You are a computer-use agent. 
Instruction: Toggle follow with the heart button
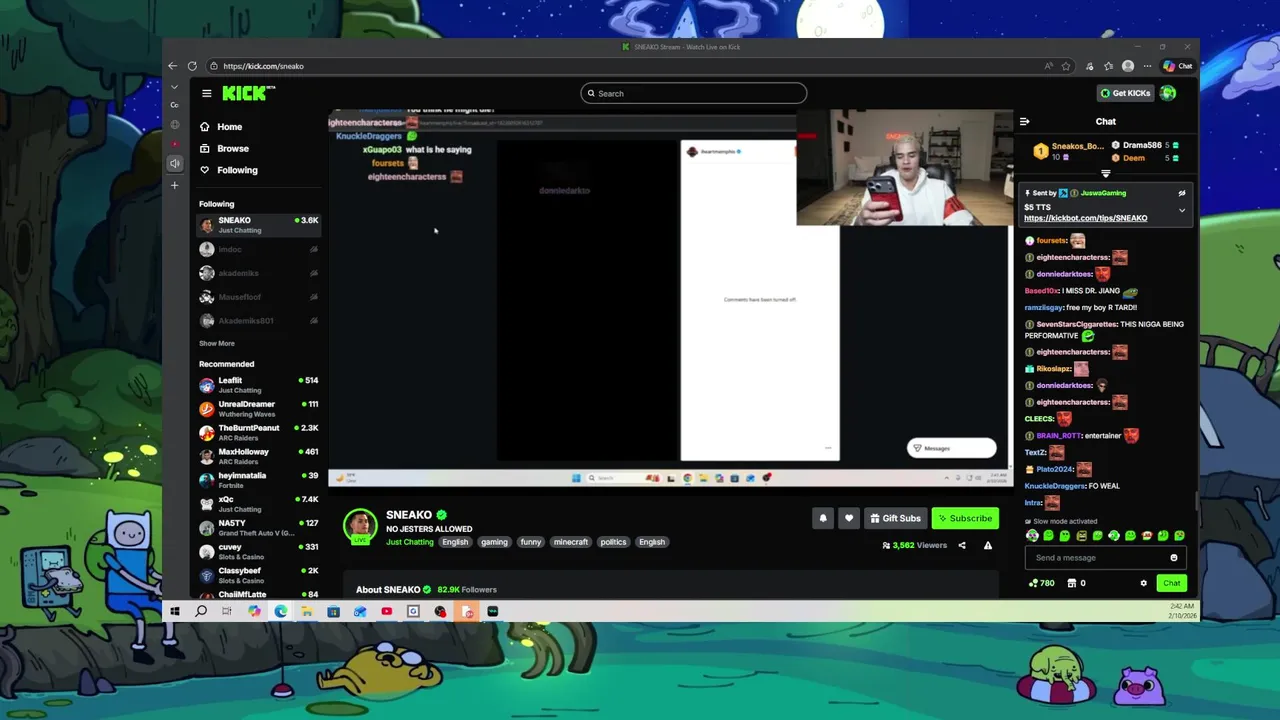click(x=849, y=518)
